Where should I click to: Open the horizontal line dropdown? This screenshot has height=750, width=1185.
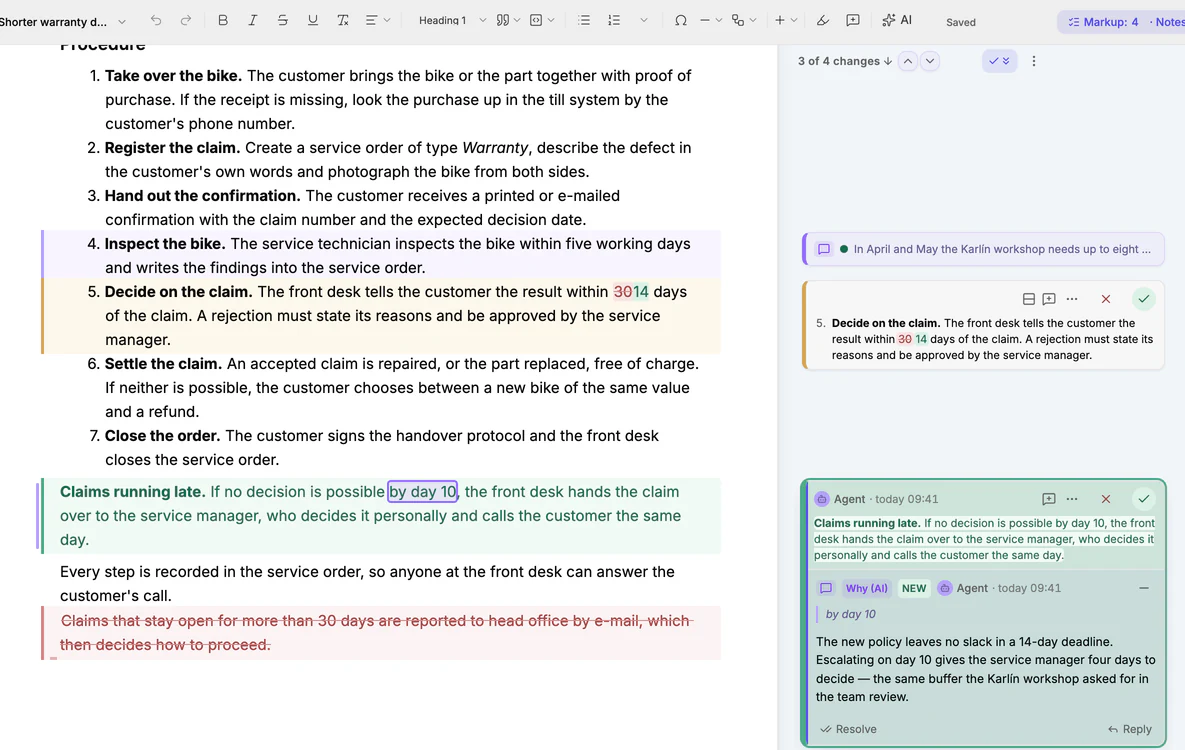[710, 20]
